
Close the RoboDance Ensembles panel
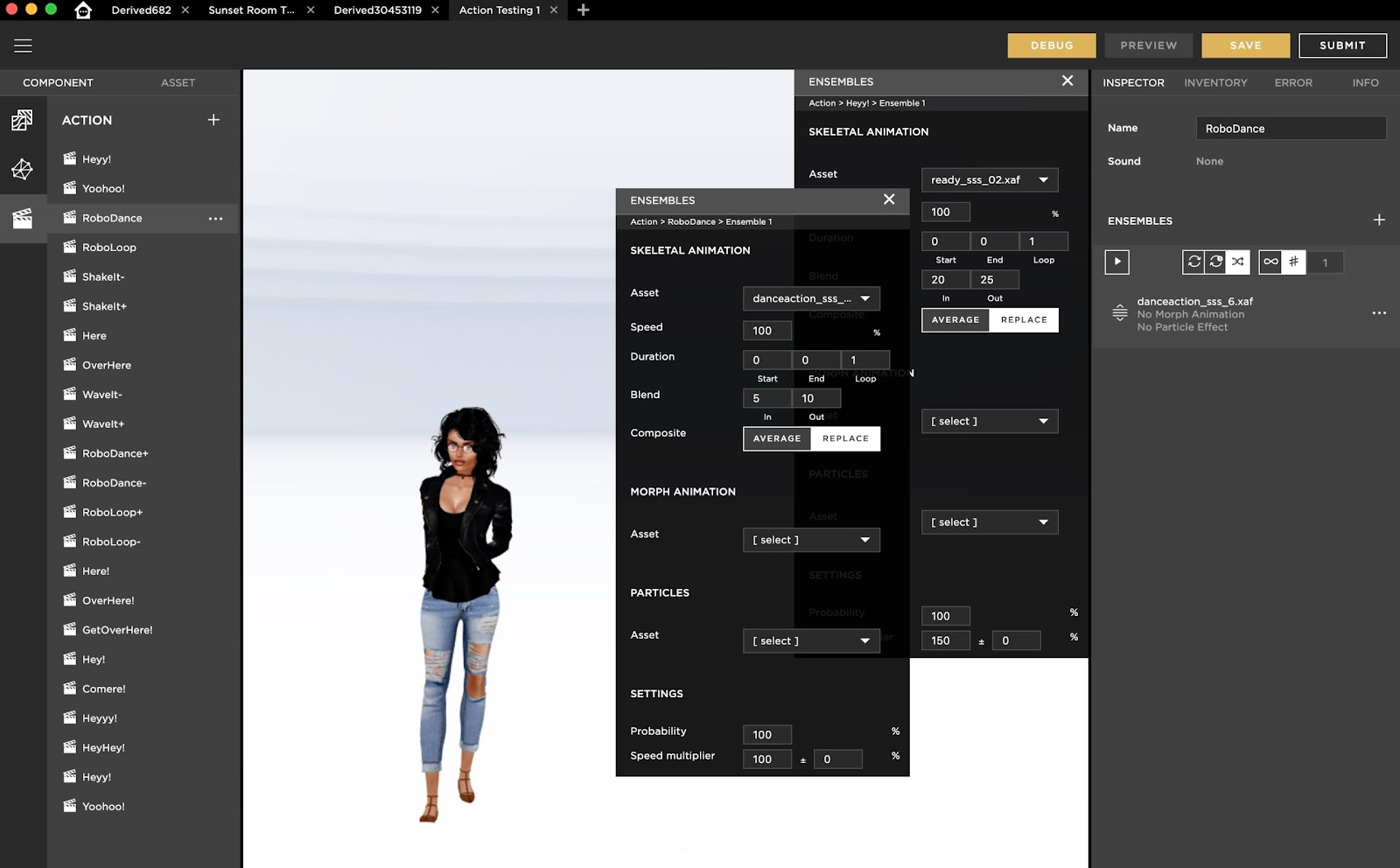pos(889,199)
